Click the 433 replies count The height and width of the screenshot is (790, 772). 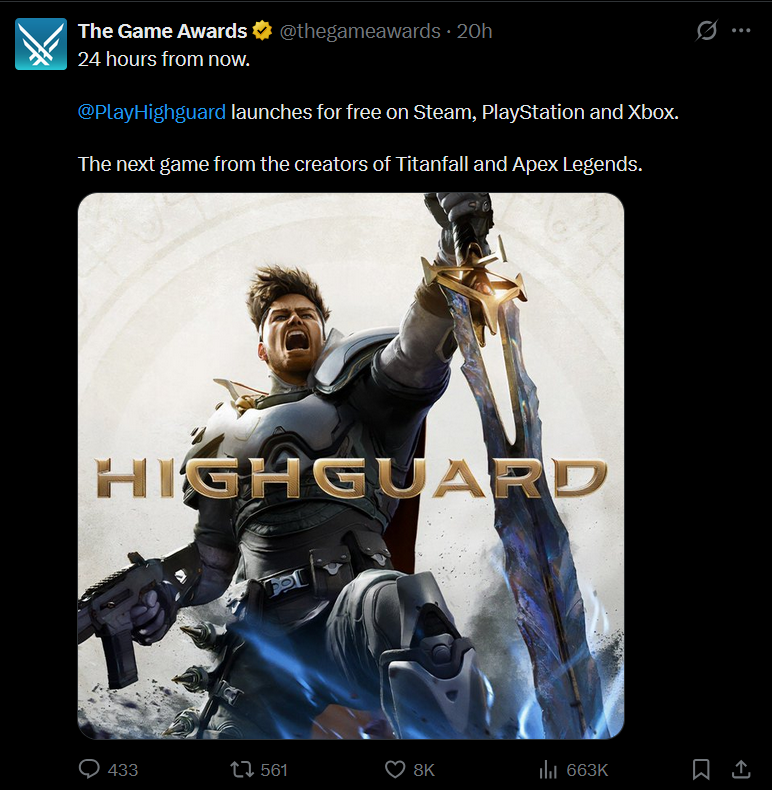coord(122,770)
